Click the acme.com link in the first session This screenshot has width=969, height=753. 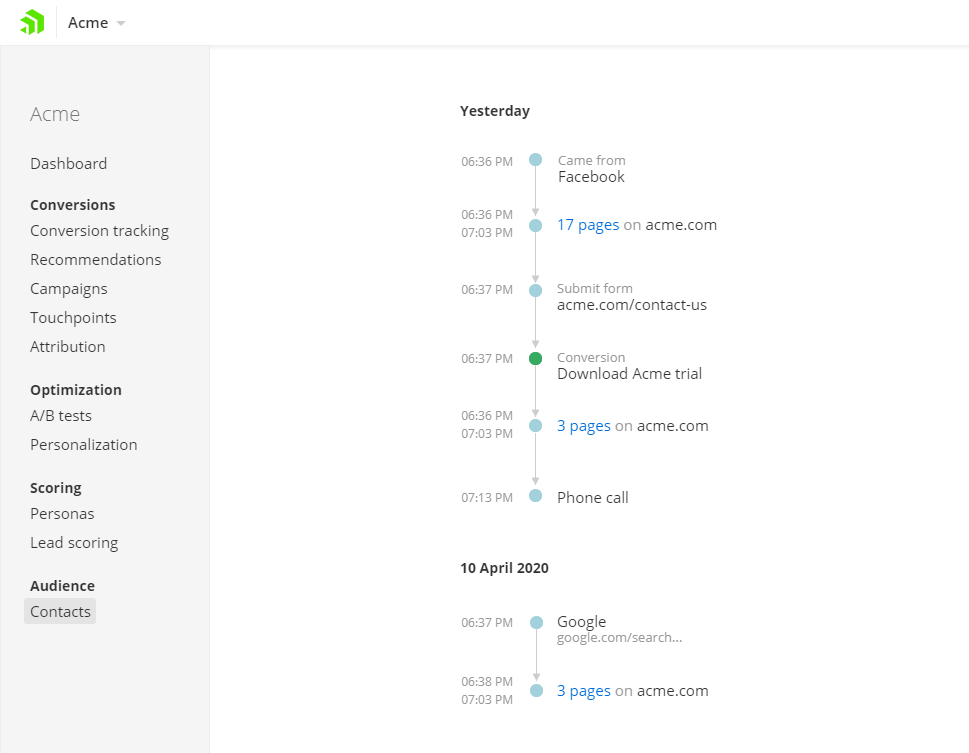[x=681, y=224]
